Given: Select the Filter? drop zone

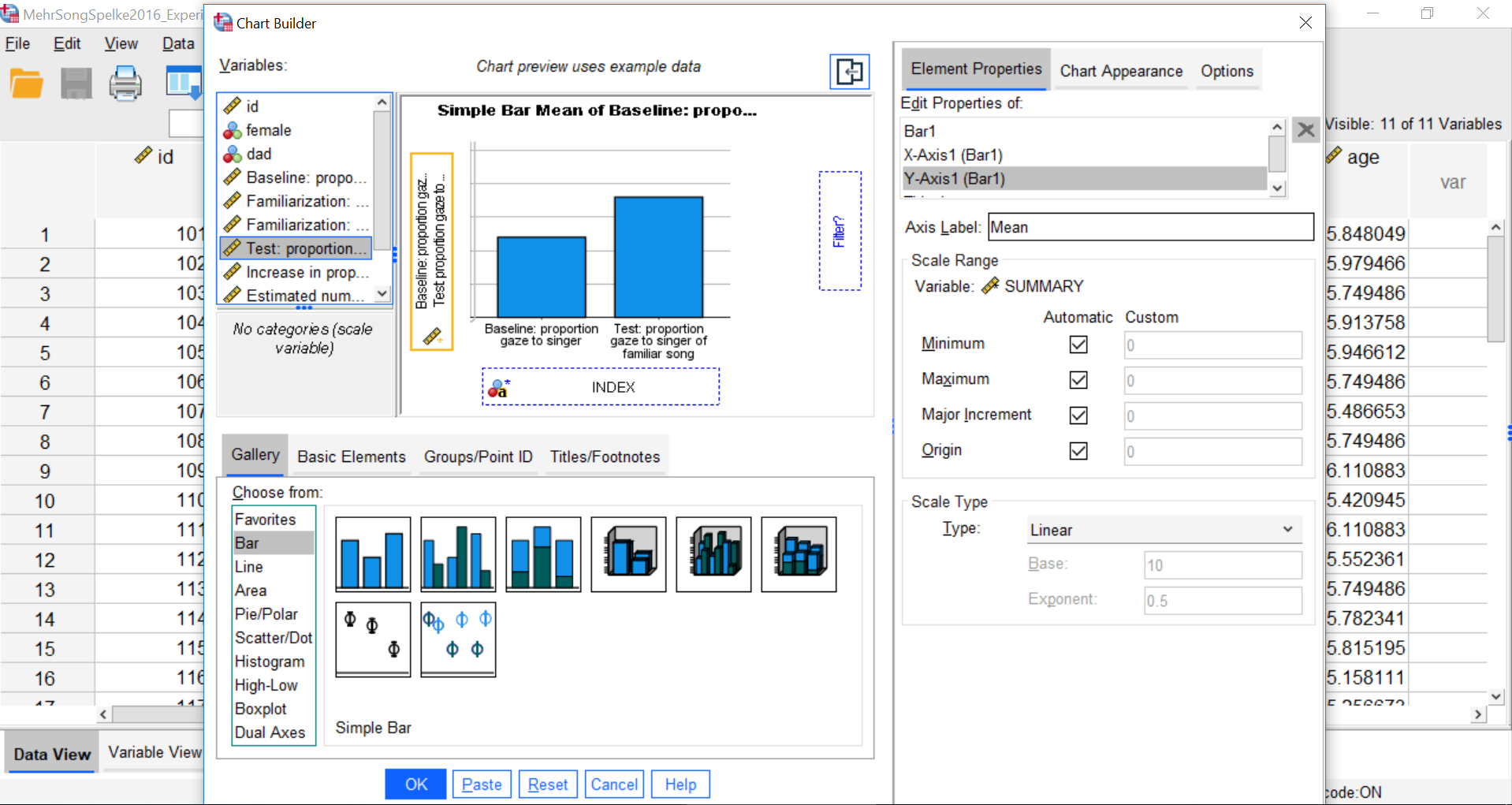Looking at the screenshot, I should point(840,231).
